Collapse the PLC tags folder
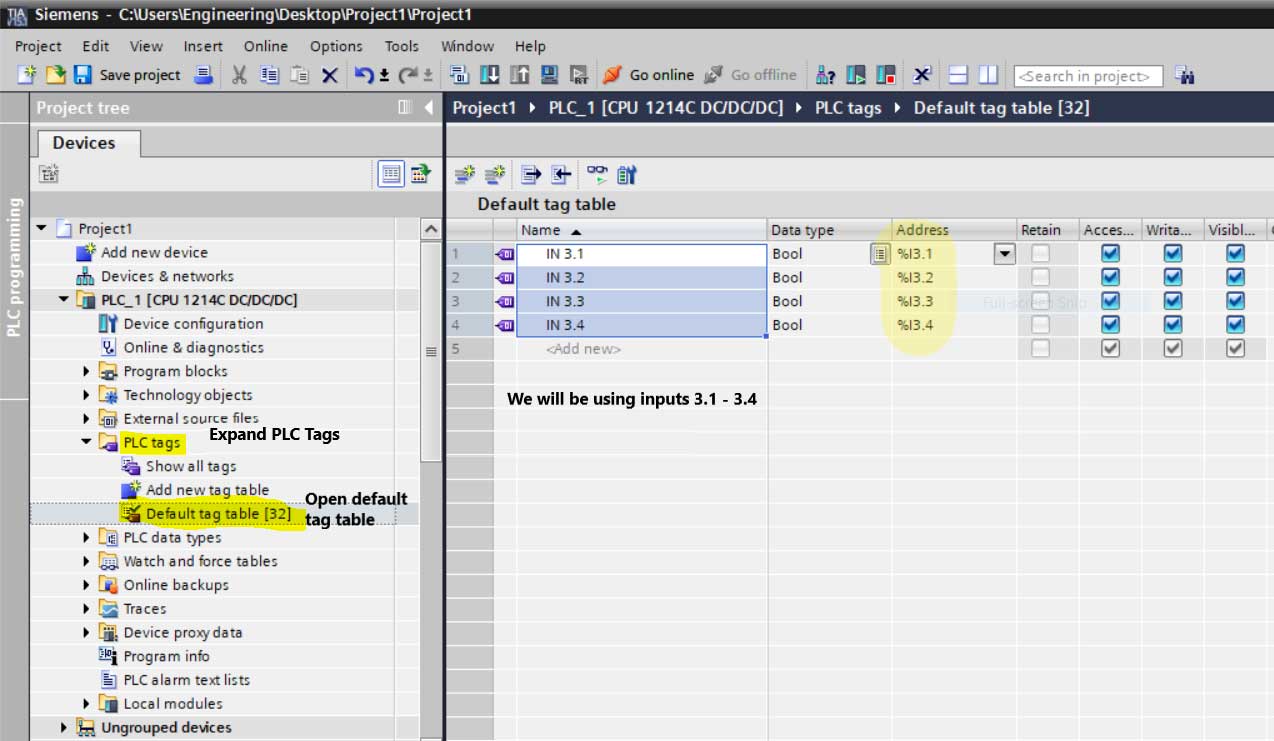This screenshot has height=741, width=1274. 87,443
